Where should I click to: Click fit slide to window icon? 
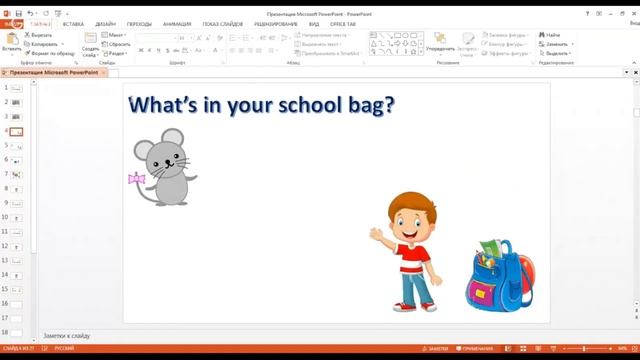pos(635,349)
